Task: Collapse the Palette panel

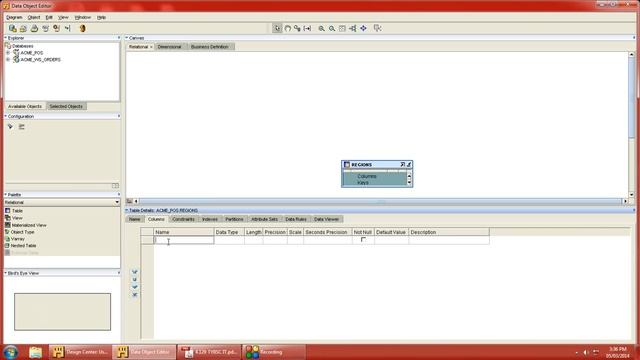Action: point(6,195)
